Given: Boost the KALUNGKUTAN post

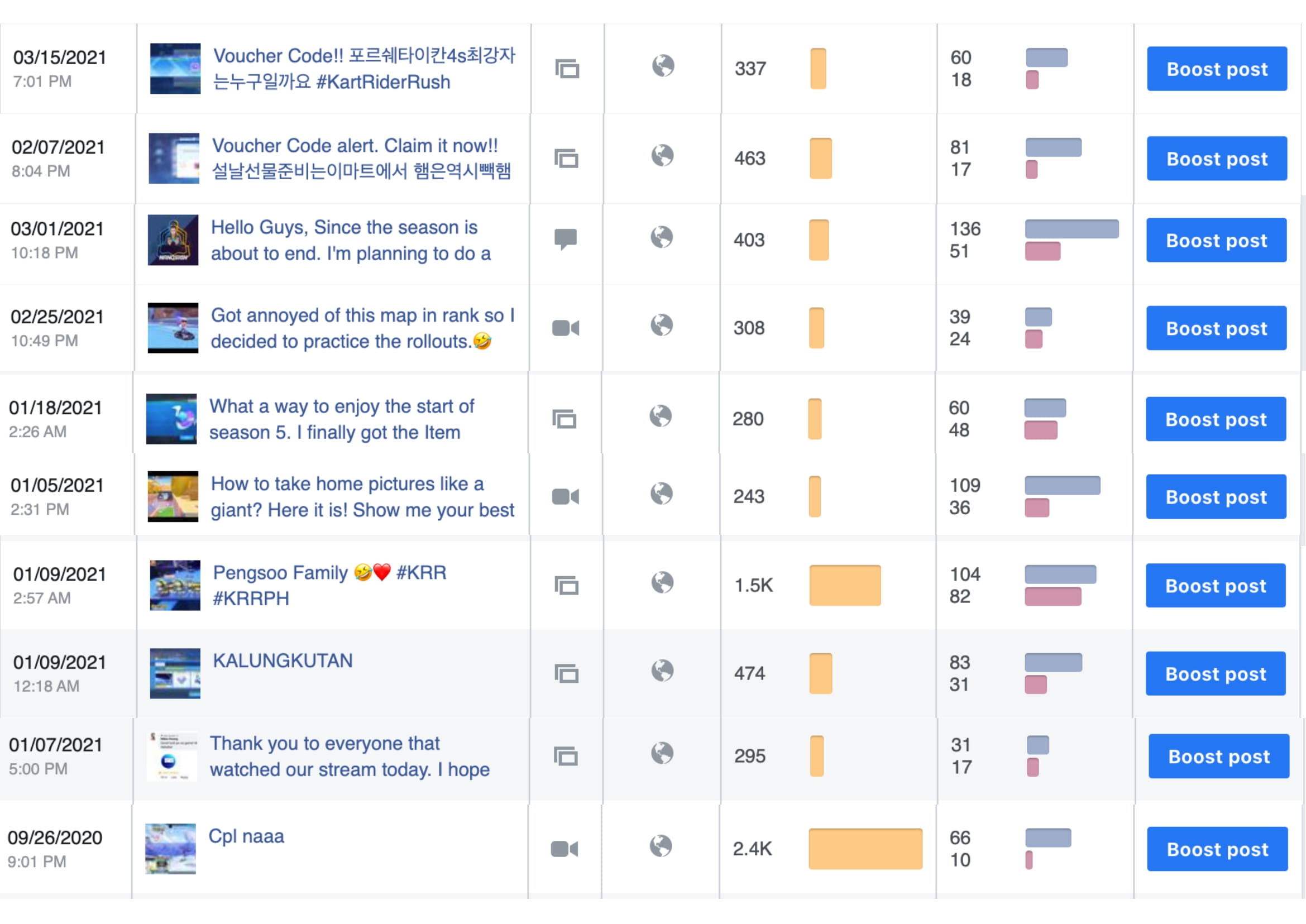Looking at the screenshot, I should (1216, 674).
